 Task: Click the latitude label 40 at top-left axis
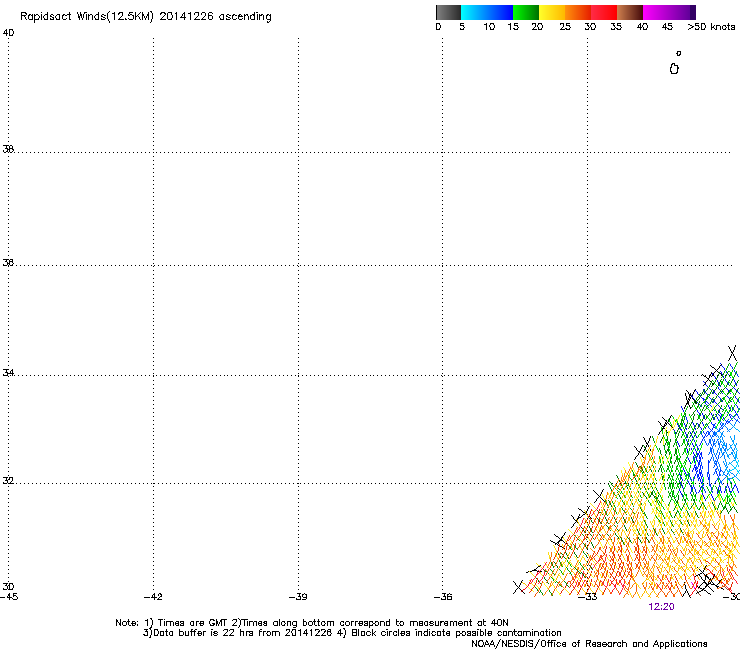(8, 33)
